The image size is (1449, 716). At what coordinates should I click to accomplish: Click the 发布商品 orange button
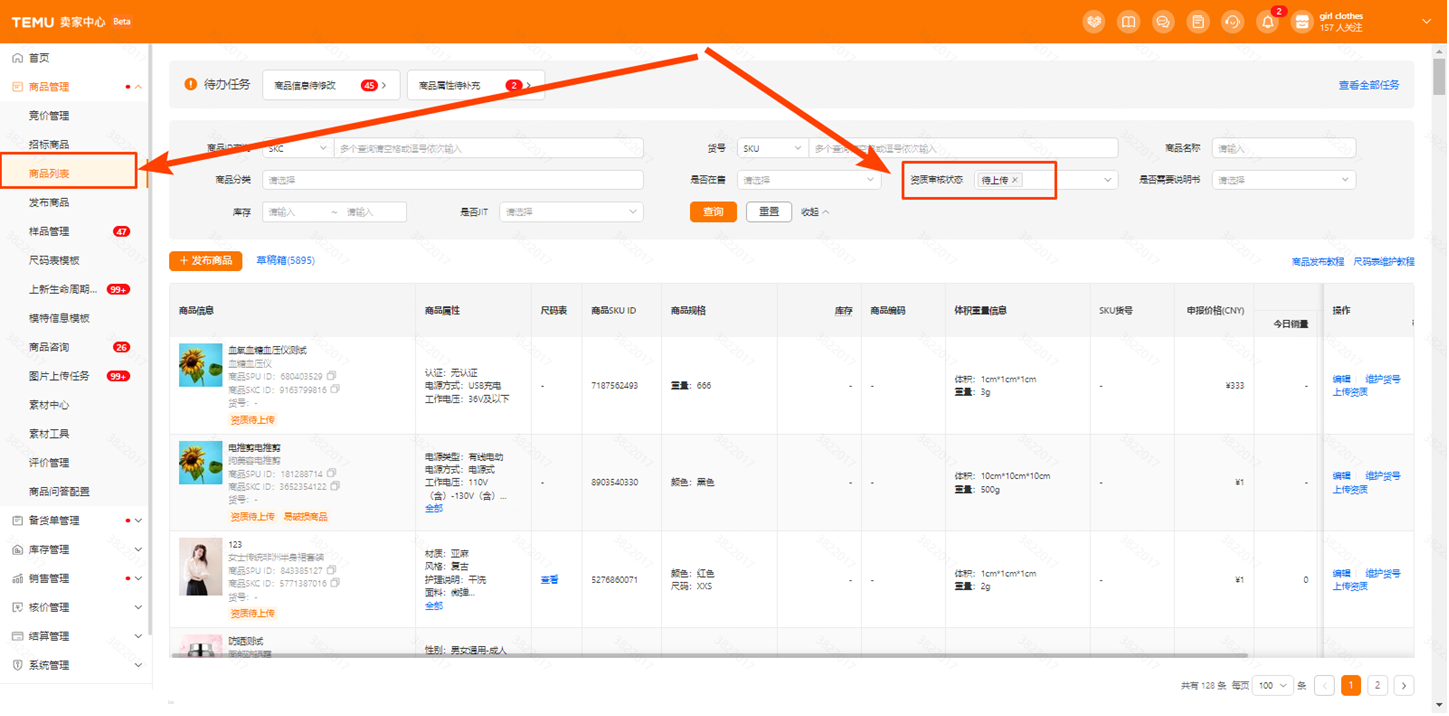coord(205,261)
